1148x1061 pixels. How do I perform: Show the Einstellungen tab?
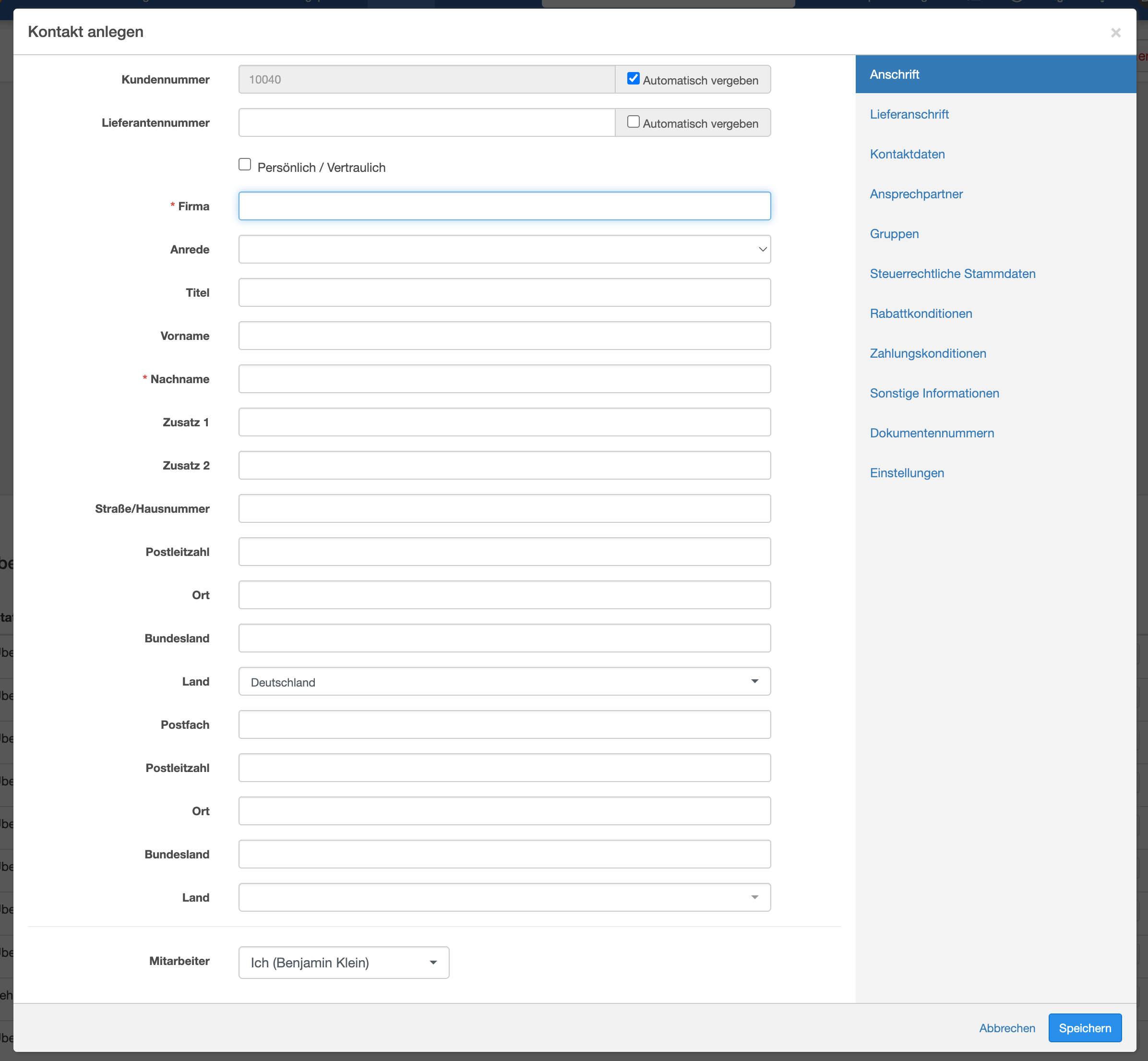906,473
